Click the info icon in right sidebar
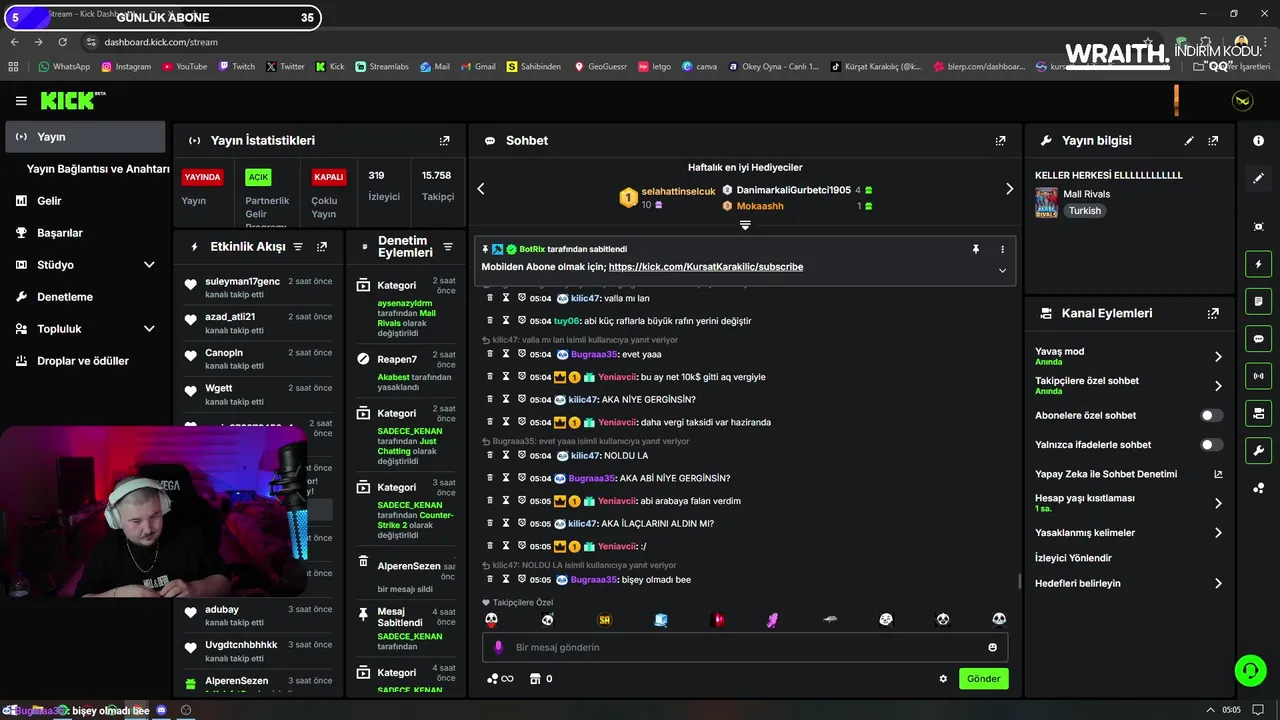Screen dimensions: 1280x720 pos(1258,141)
